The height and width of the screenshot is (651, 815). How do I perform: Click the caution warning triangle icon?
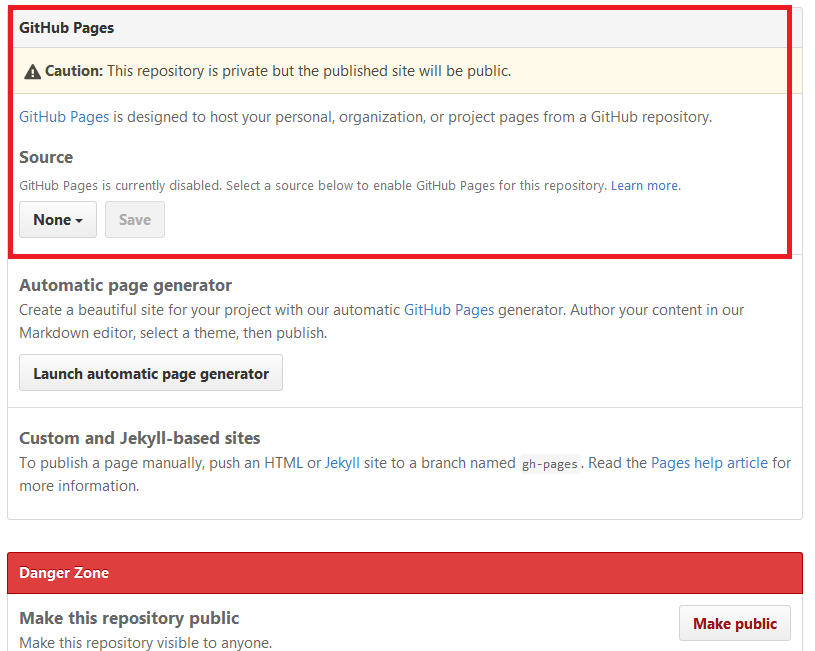click(32, 71)
